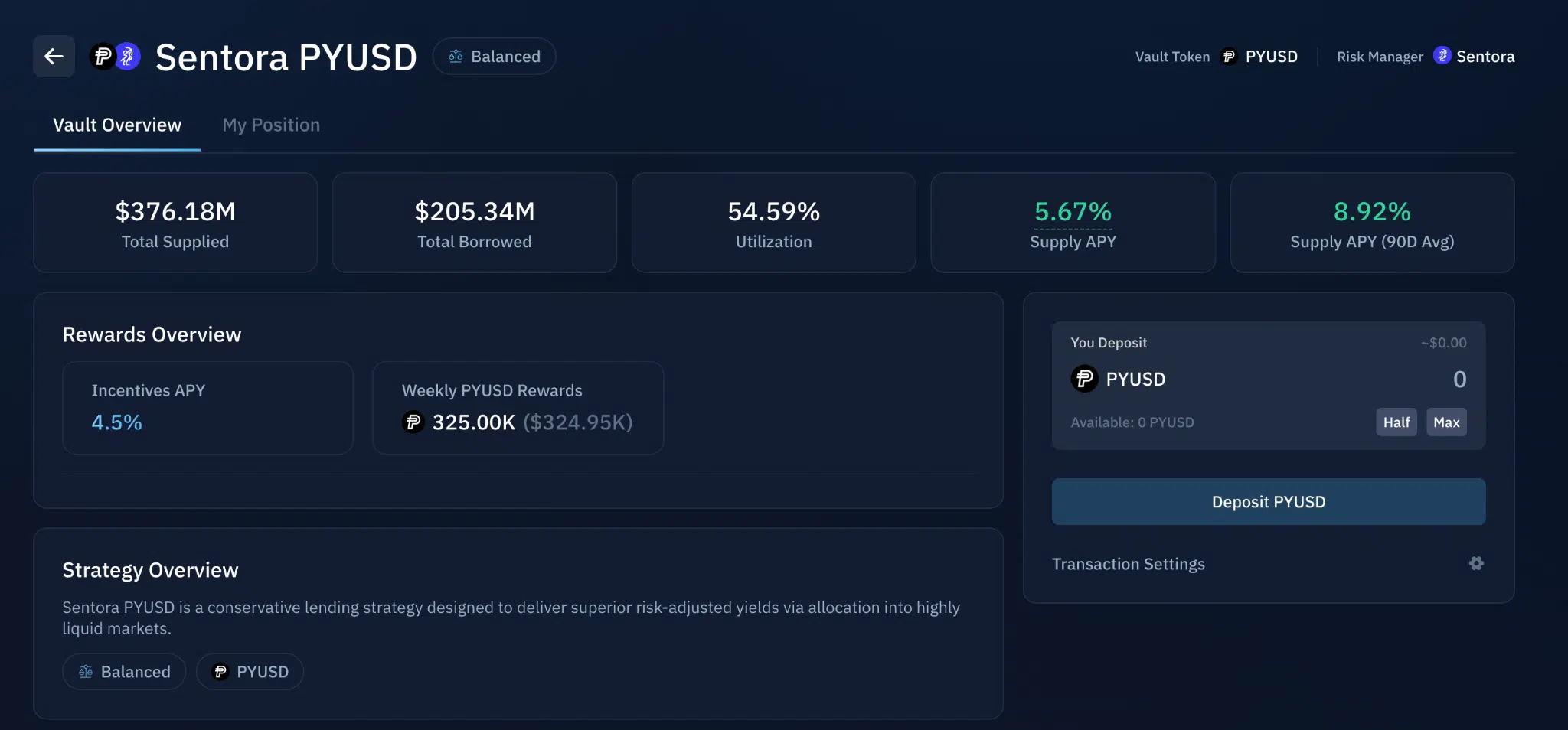Open the Transaction Settings section
The width and height of the screenshot is (1568, 730).
pyautogui.click(x=1128, y=563)
